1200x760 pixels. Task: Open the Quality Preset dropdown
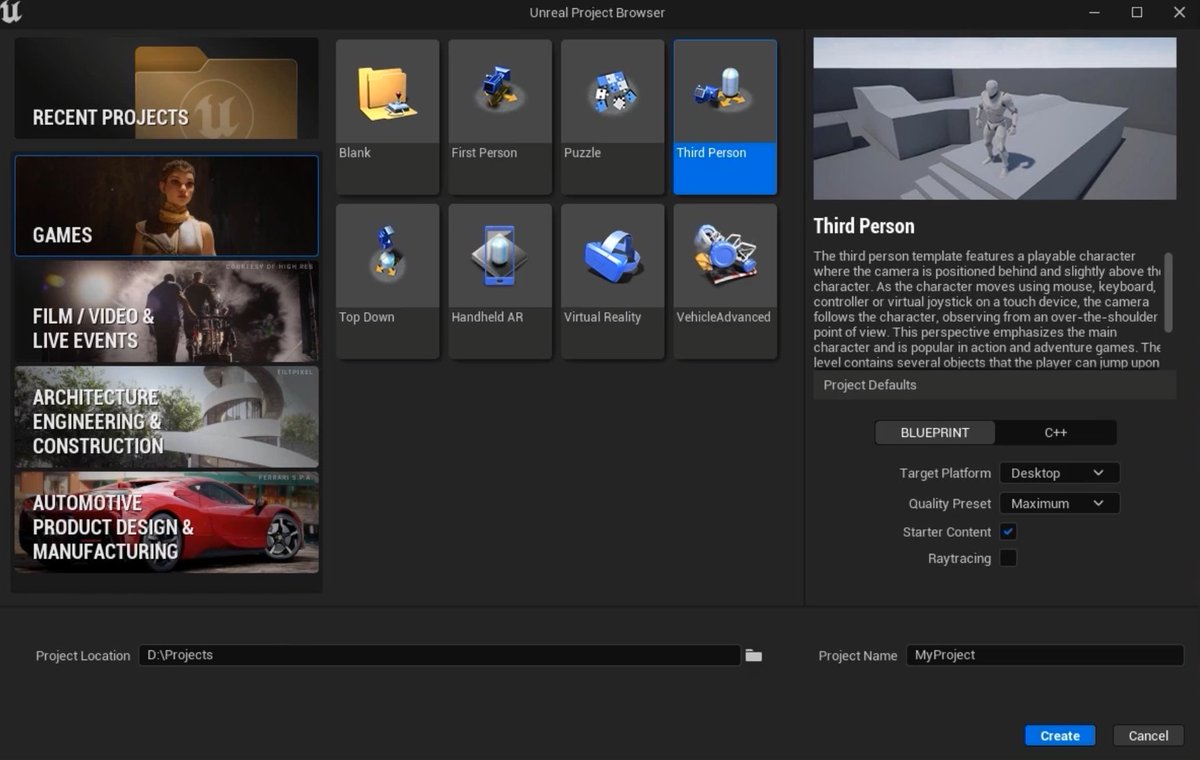coord(1059,503)
